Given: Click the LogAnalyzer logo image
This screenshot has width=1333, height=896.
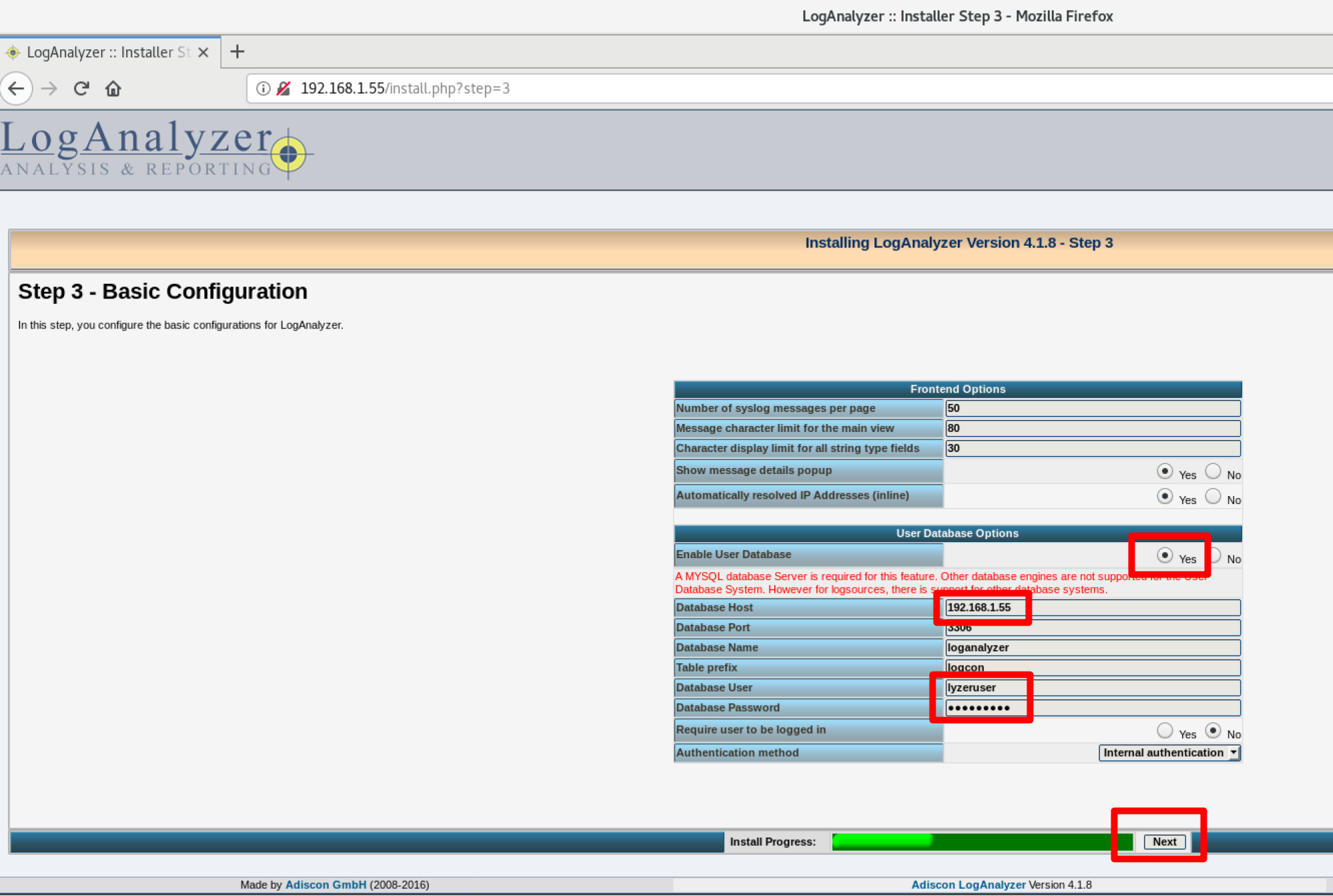Looking at the screenshot, I should pyautogui.click(x=155, y=148).
